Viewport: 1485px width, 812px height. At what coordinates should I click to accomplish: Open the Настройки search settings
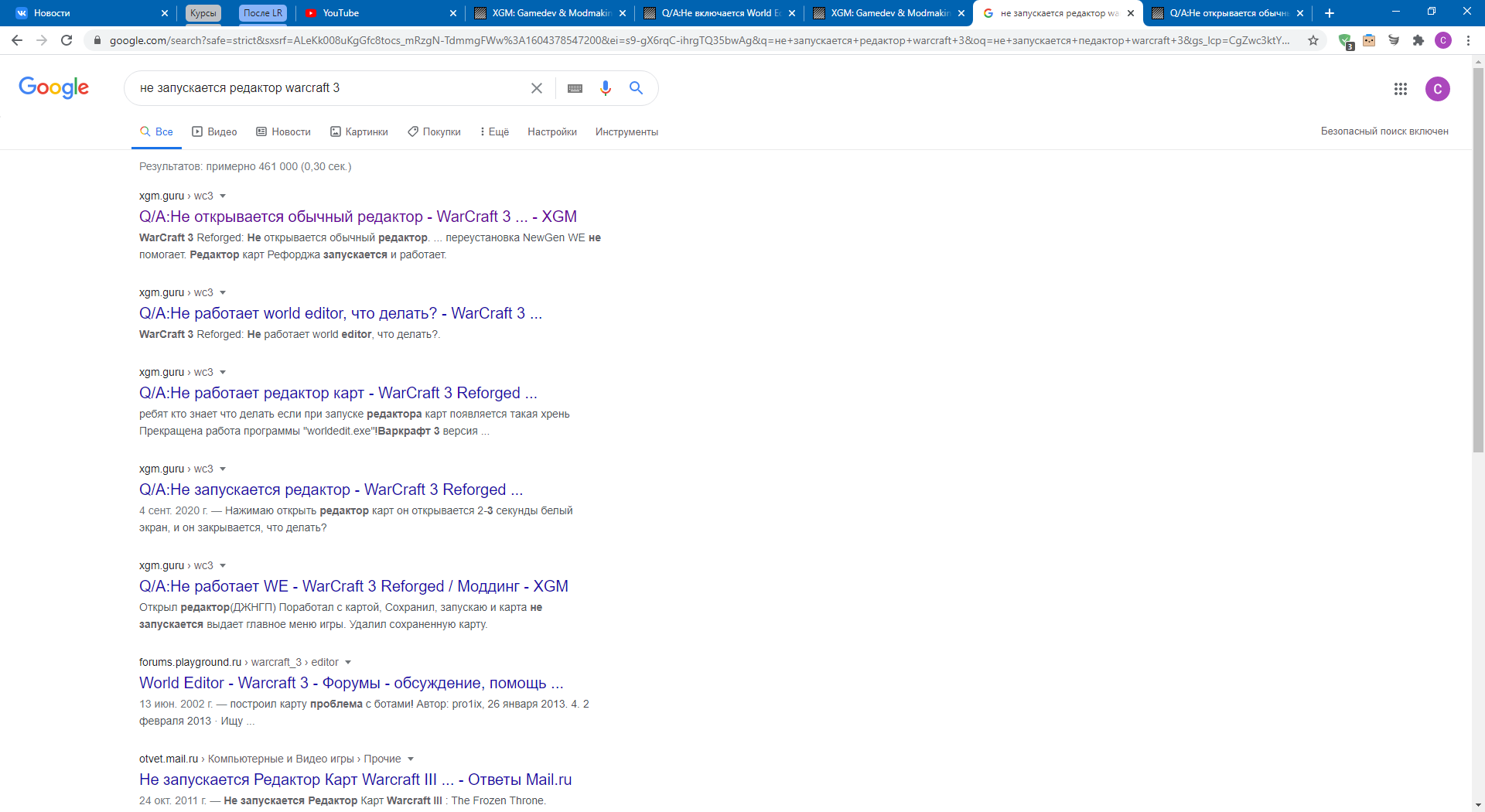tap(552, 132)
